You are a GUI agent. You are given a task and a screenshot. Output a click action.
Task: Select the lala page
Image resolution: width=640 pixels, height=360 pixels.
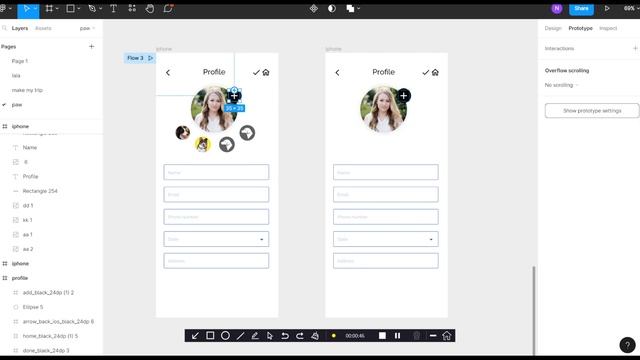(x=16, y=76)
